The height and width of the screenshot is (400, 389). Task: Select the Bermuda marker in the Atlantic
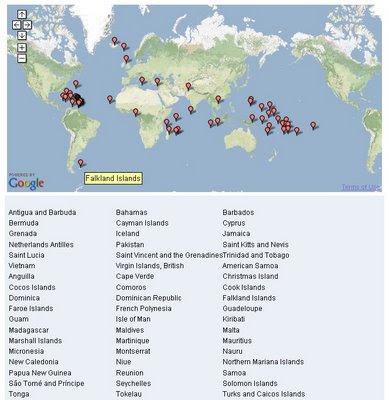click(x=76, y=84)
